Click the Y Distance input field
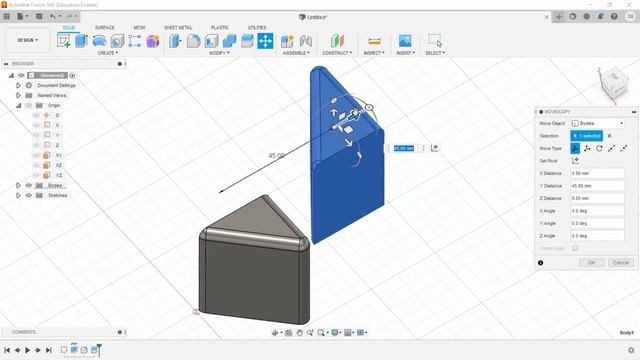Image resolution: width=640 pixels, height=360 pixels. [x=598, y=186]
